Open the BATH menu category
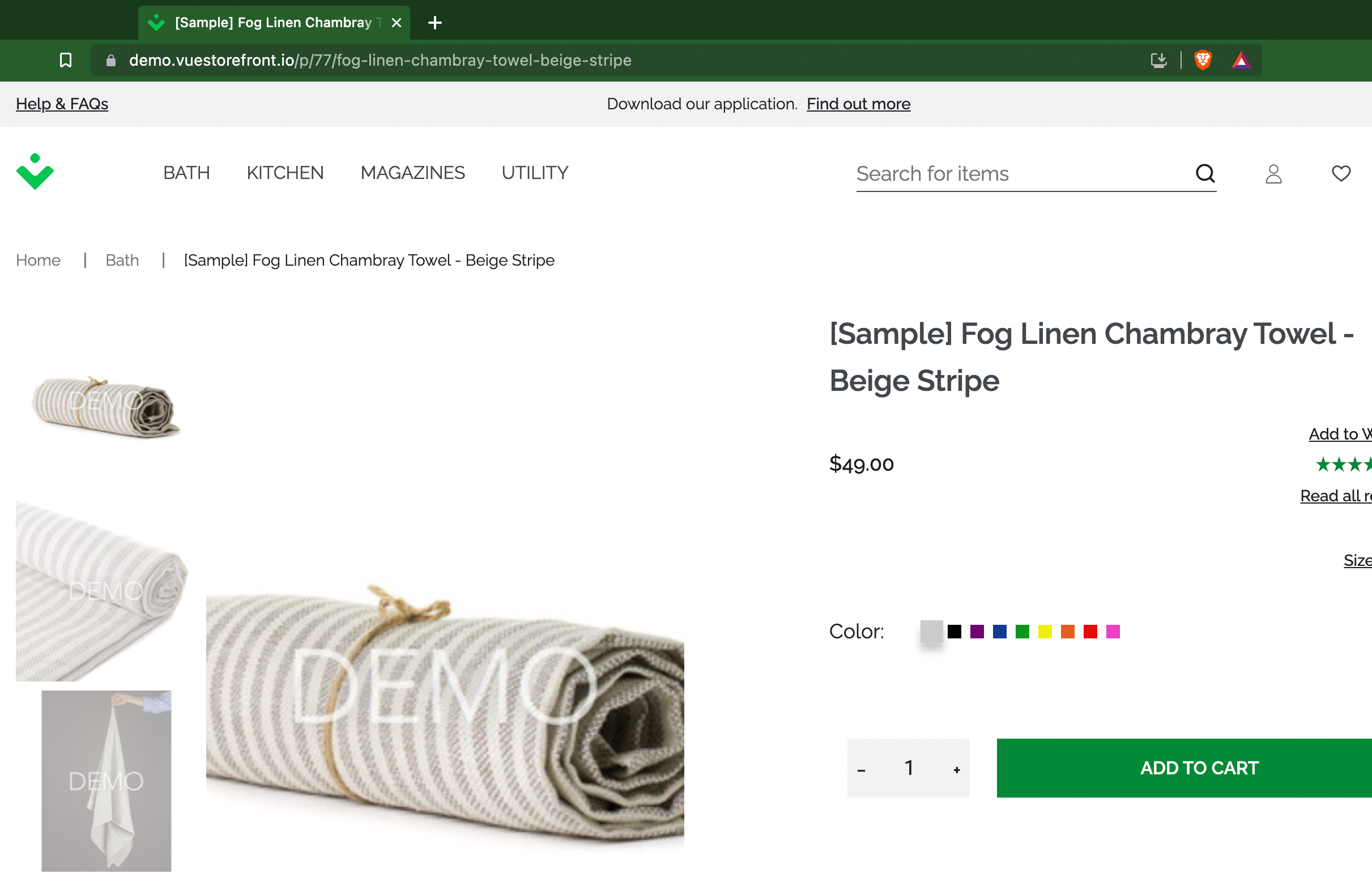The width and height of the screenshot is (1372, 895). [x=186, y=173]
